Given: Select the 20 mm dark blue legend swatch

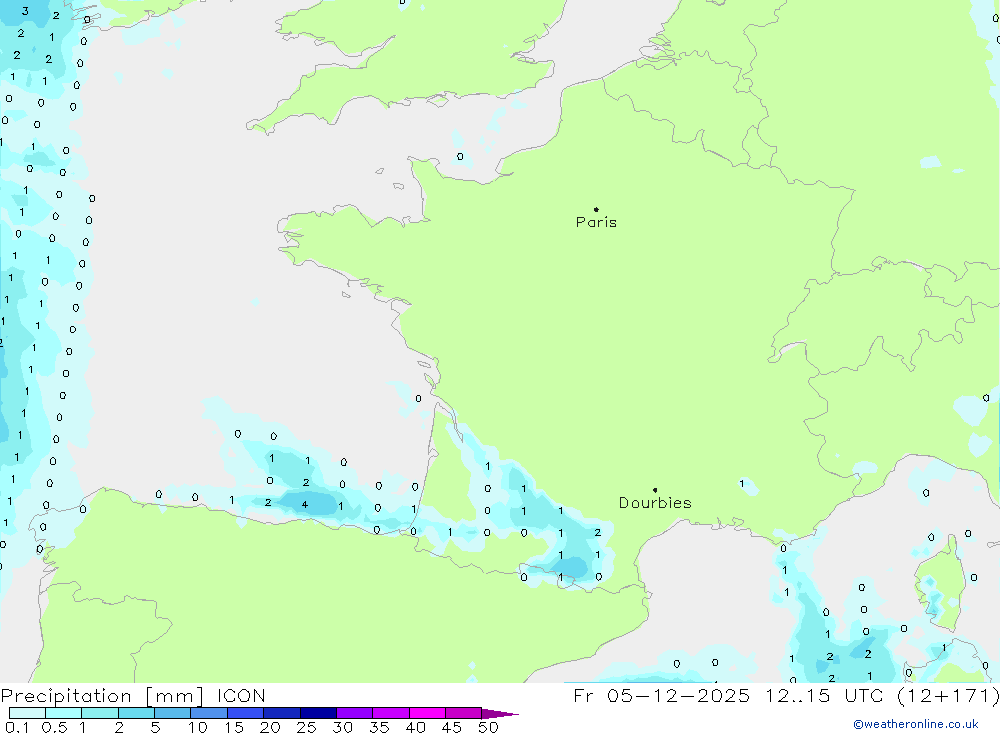Looking at the screenshot, I should [x=282, y=713].
